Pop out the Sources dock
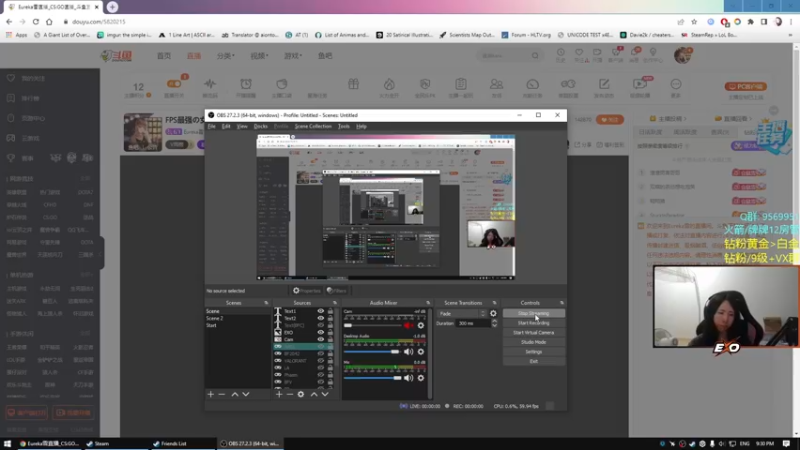The image size is (800, 450). [x=335, y=303]
